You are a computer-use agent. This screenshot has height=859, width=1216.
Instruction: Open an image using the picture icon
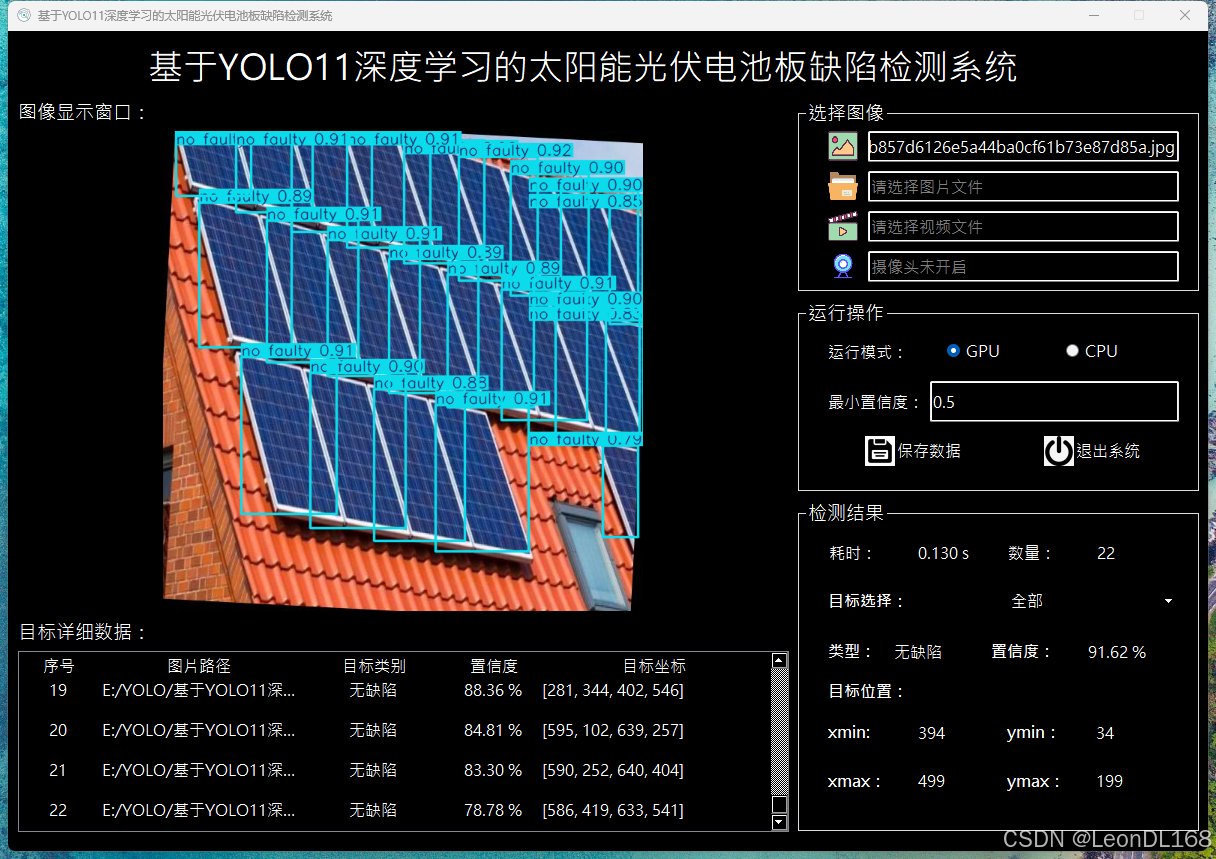tap(842, 145)
